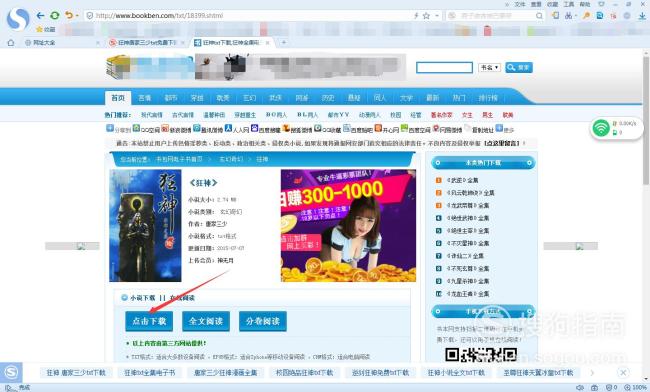Click the 狂神 book cover image
650x392 pixels.
coord(145,225)
